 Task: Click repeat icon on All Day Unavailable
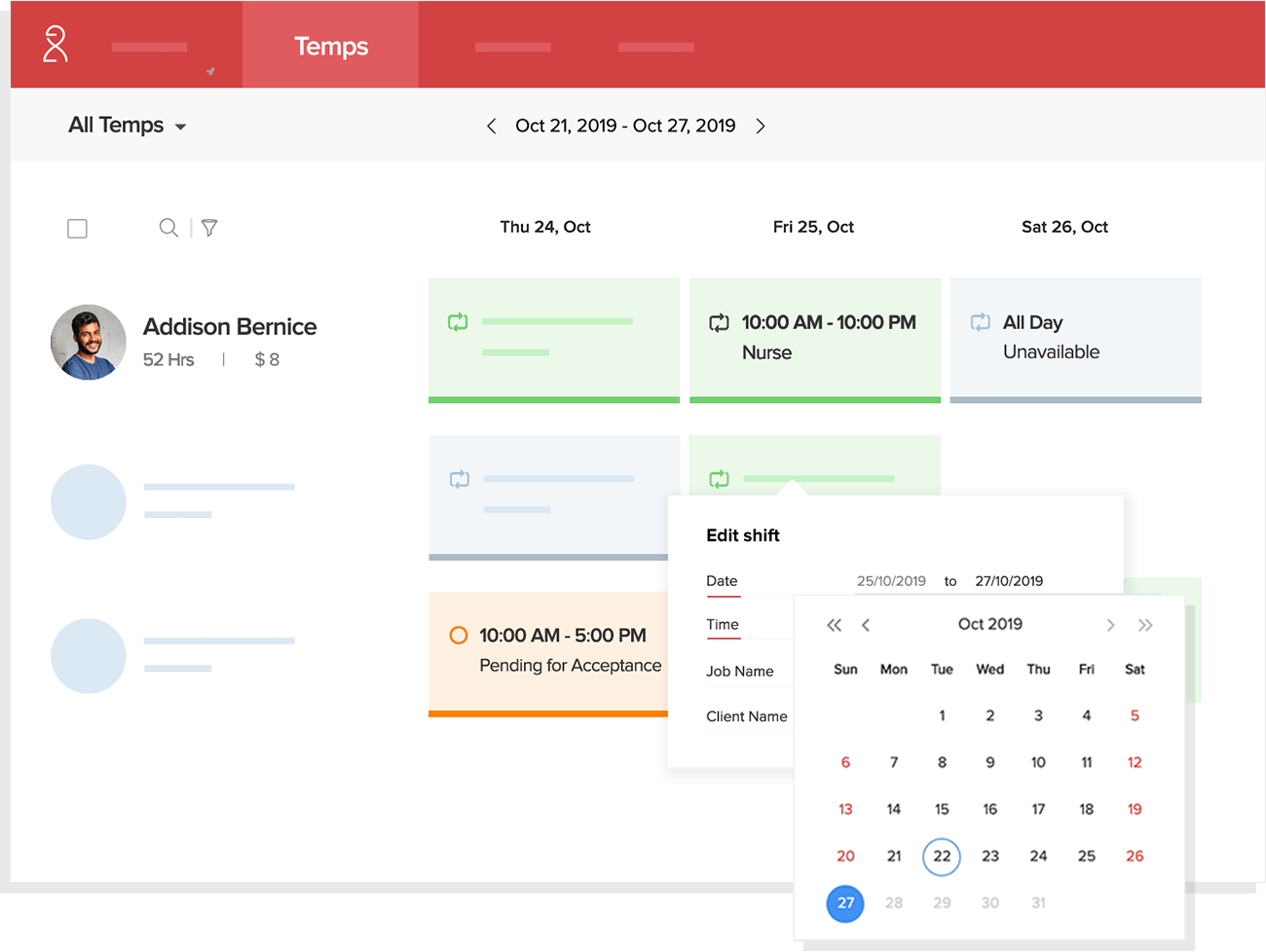(x=980, y=322)
